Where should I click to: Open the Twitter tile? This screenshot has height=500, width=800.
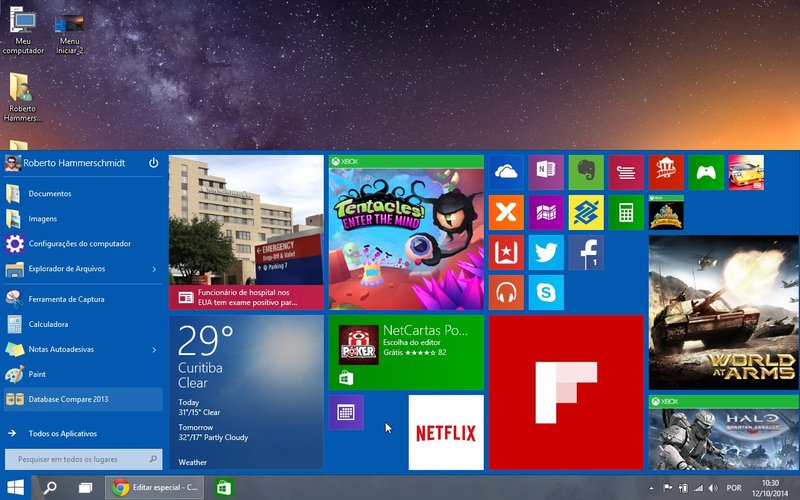(x=546, y=253)
